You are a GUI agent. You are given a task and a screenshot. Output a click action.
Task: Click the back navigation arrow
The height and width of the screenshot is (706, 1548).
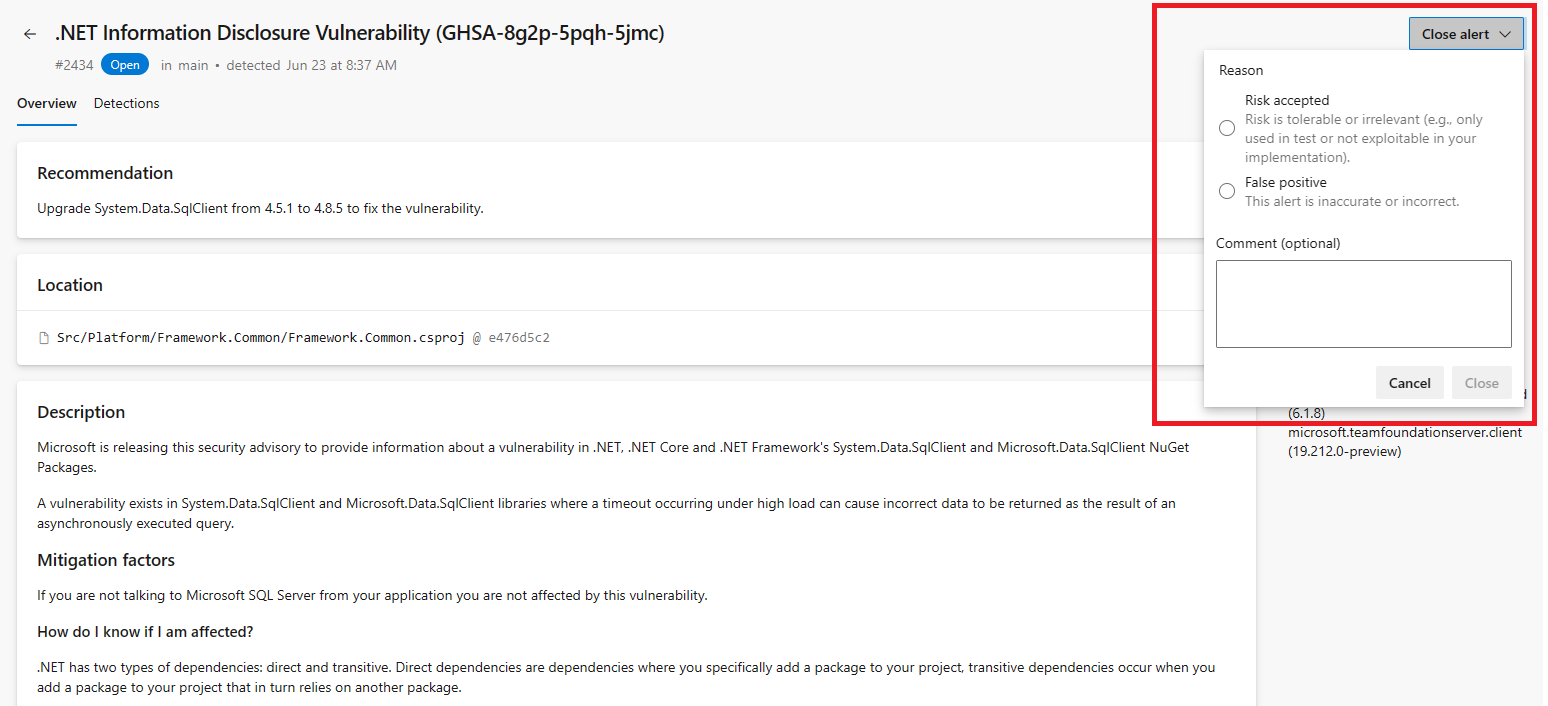point(29,33)
